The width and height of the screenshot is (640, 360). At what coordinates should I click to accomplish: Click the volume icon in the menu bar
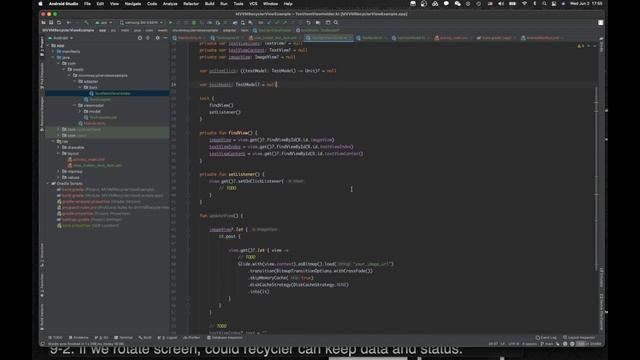pos(501,4)
